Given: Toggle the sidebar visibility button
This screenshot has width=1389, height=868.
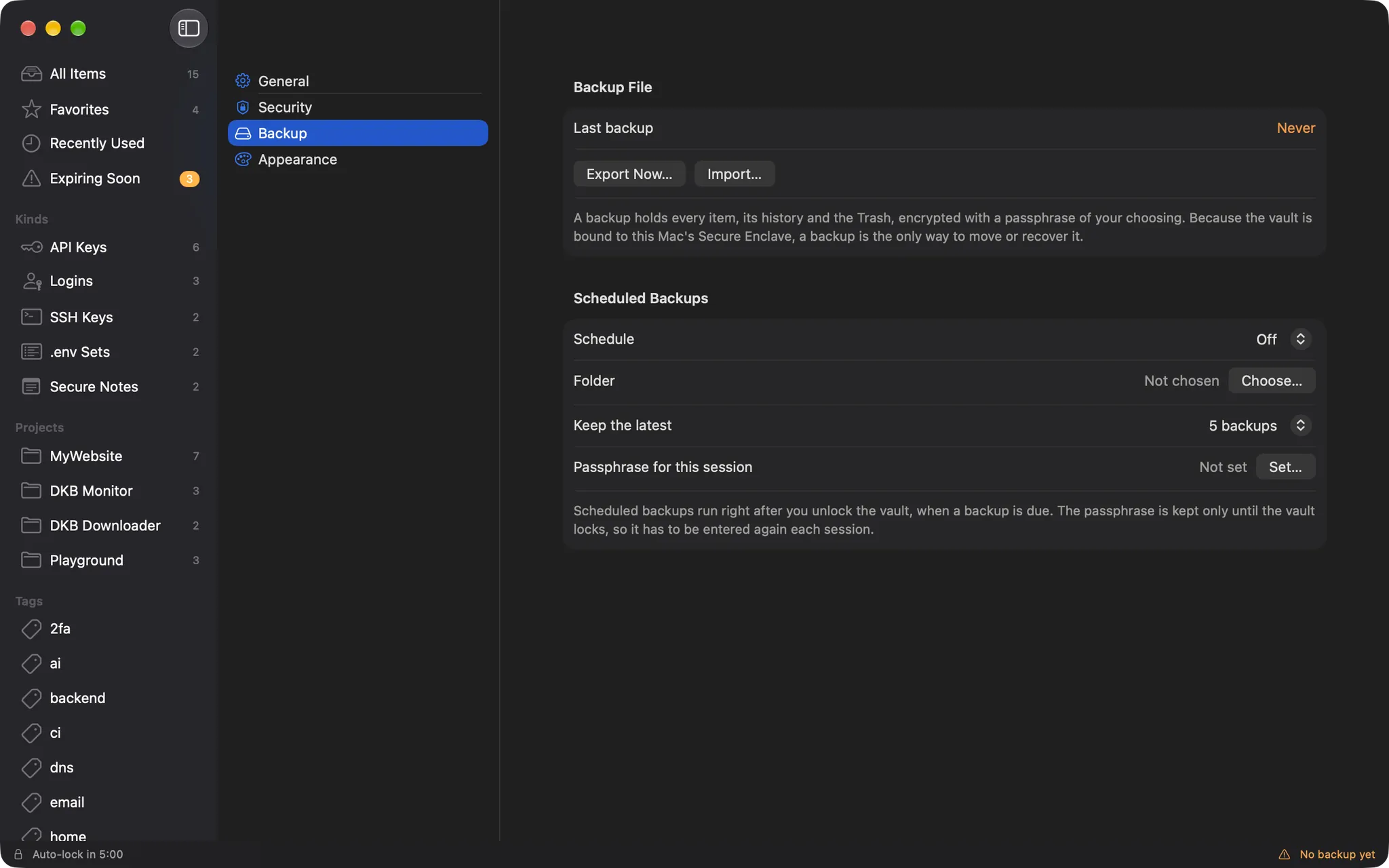Looking at the screenshot, I should coord(189,28).
